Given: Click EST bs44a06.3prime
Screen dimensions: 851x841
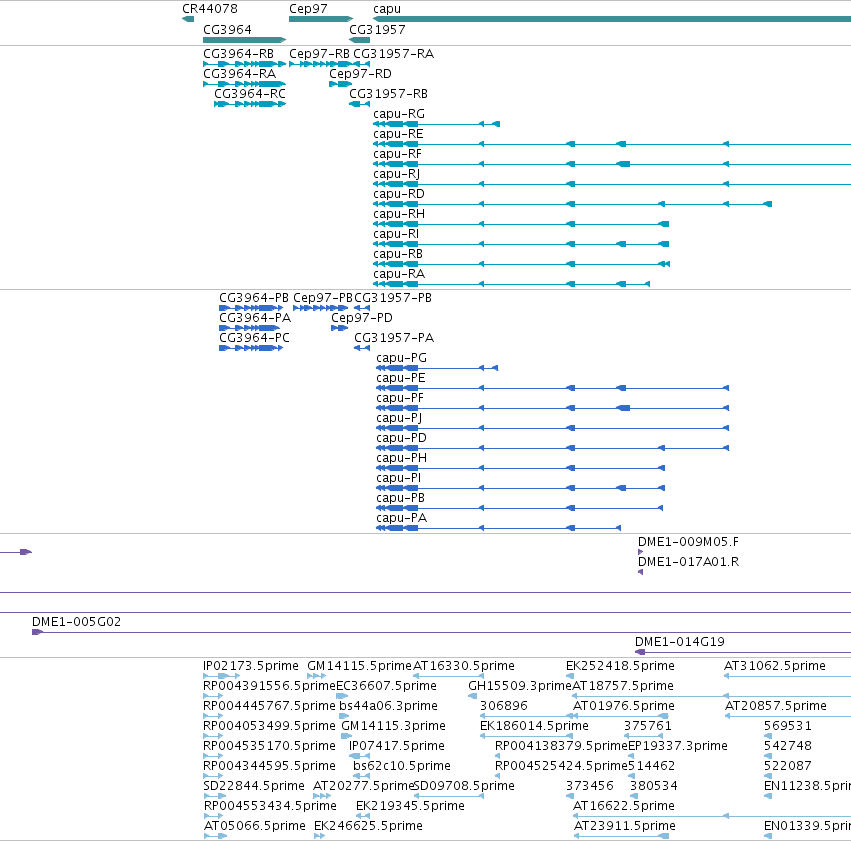Looking at the screenshot, I should click(x=344, y=717).
